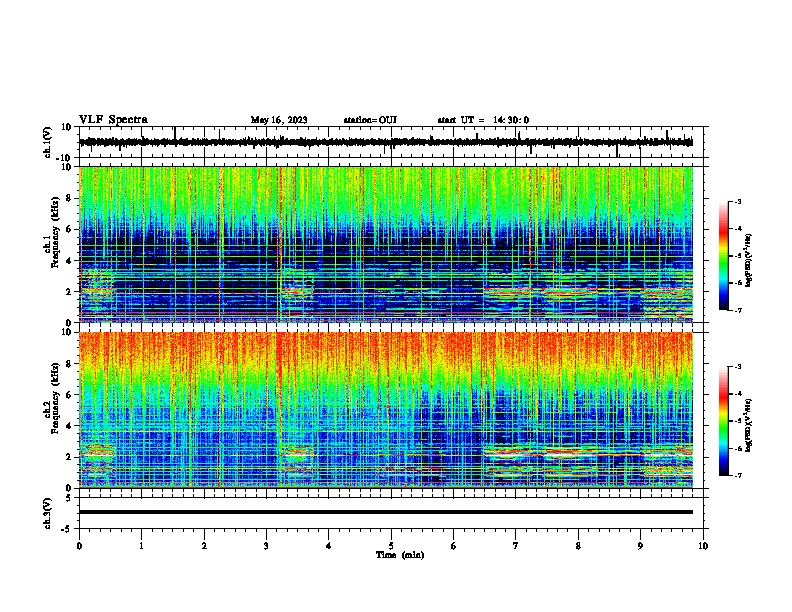Click the ch.2 spectrogram color scale bar
This screenshot has height=612, width=792.
[724, 421]
